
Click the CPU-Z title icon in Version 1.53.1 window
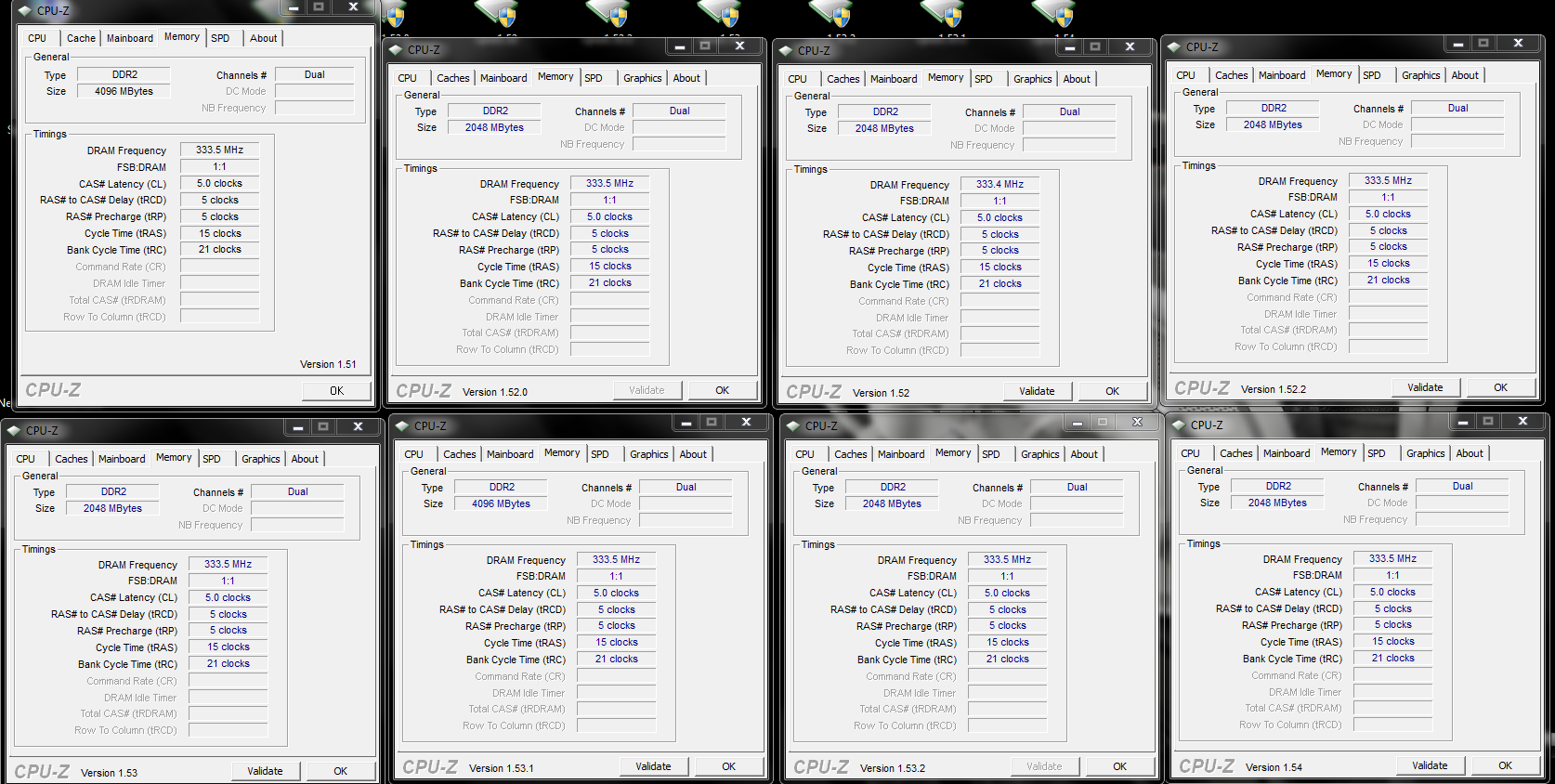tap(402, 426)
